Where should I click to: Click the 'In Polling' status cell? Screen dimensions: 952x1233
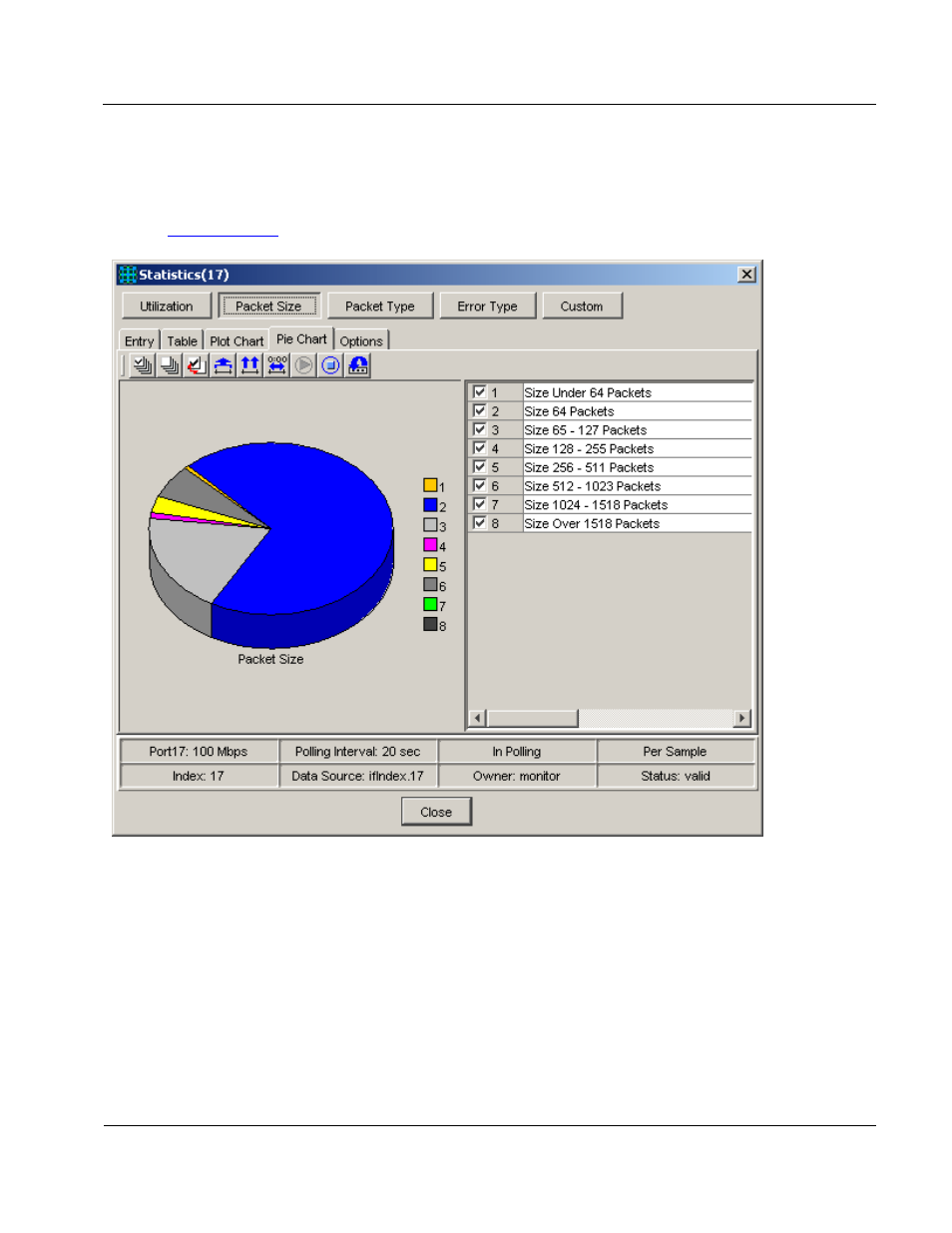517,752
